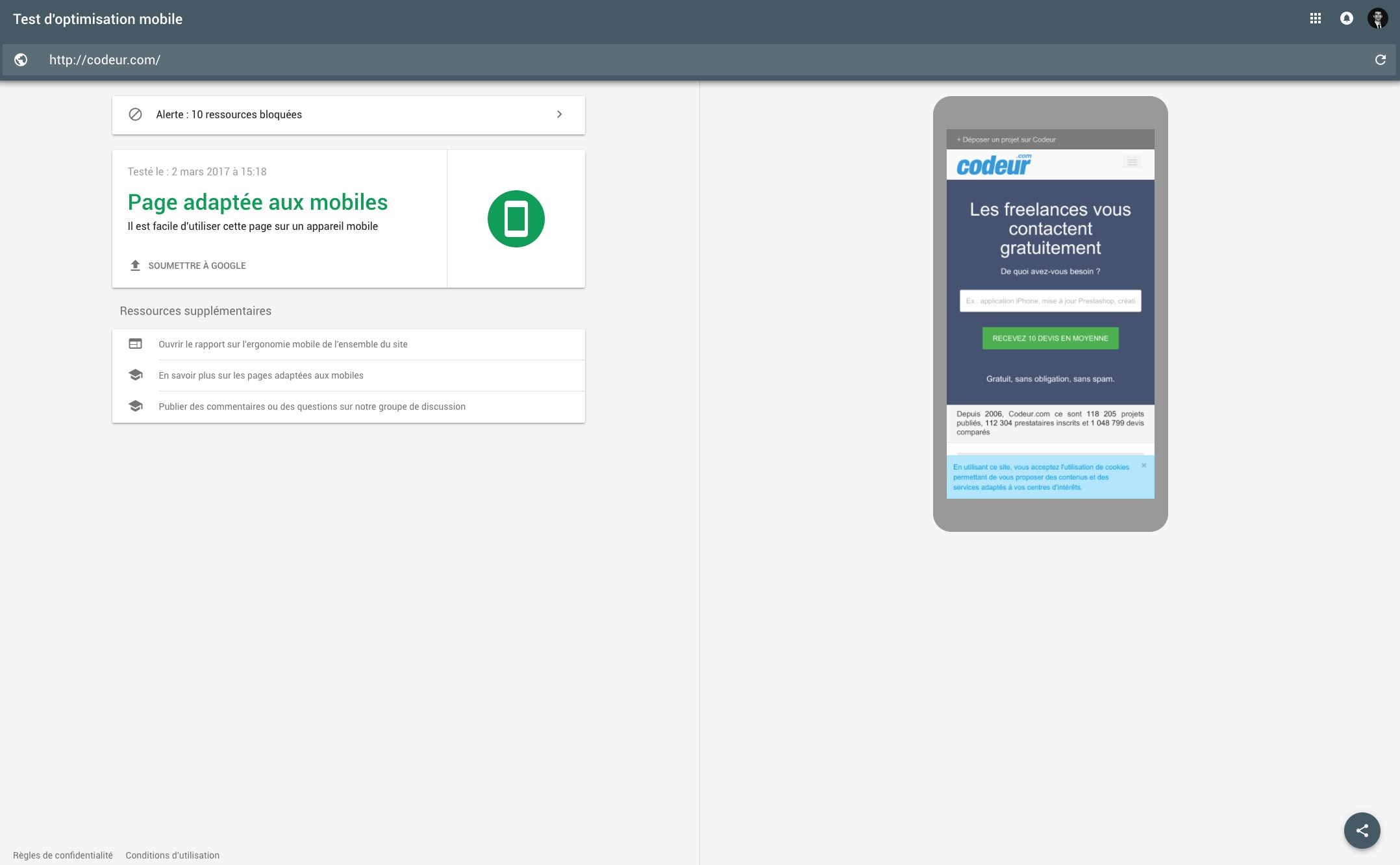This screenshot has height=865, width=1400.
Task: Click SOUMETTRE À GOOGLE button
Action: pos(197,266)
